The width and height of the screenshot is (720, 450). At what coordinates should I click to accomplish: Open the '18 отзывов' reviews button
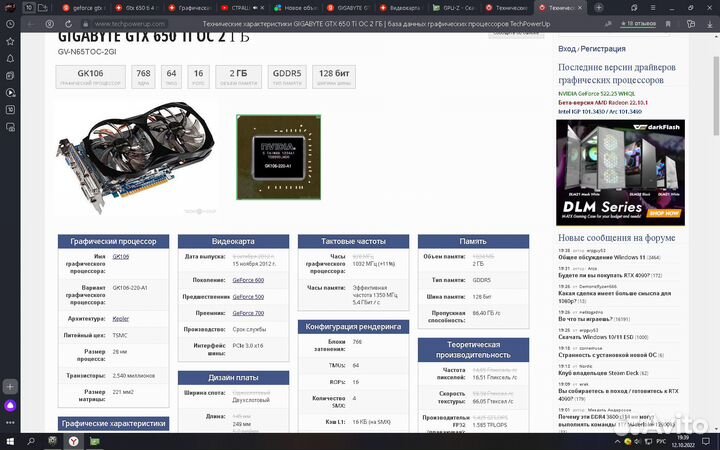(x=638, y=23)
